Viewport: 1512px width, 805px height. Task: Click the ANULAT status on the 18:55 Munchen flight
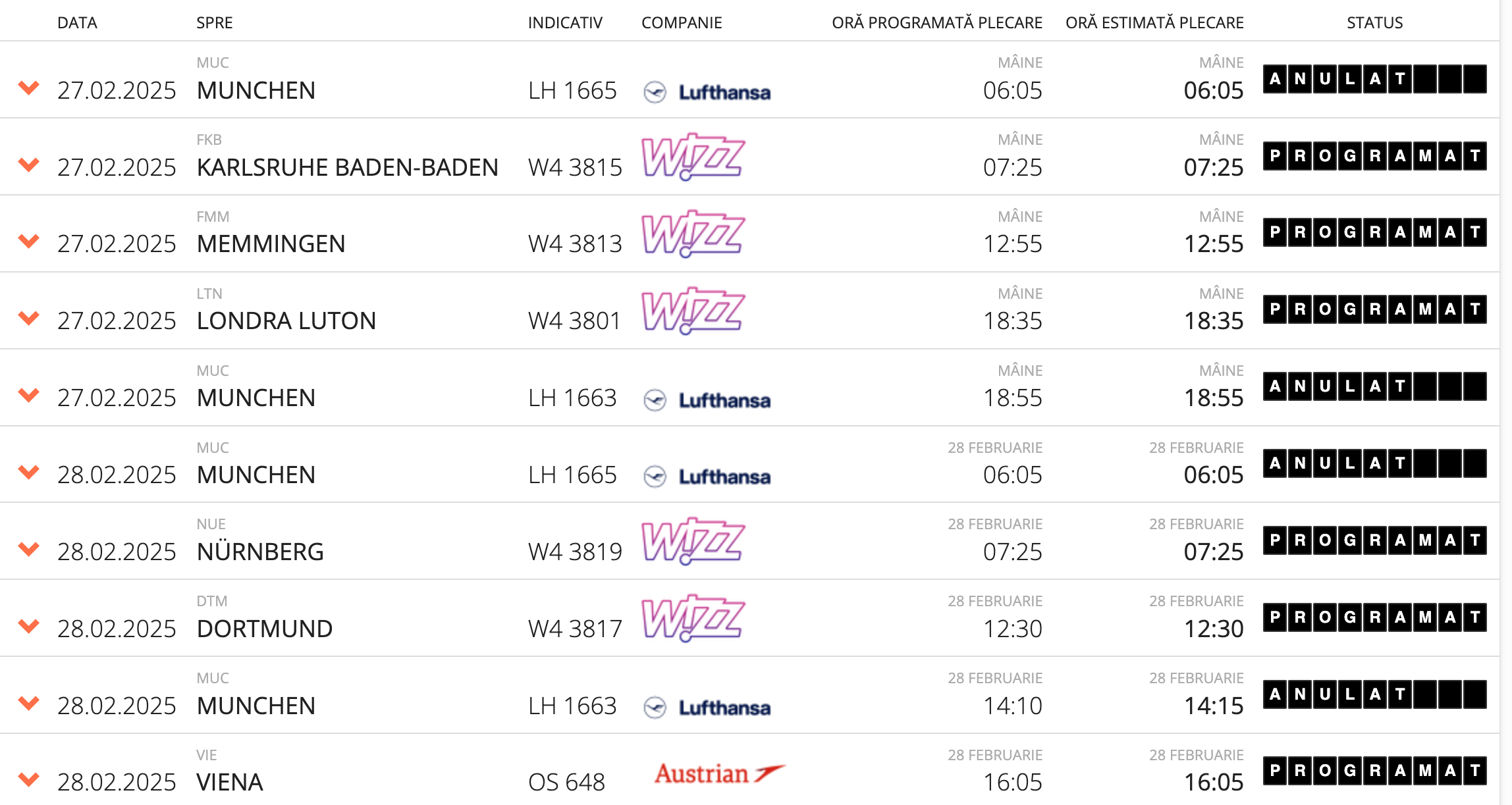point(1374,386)
